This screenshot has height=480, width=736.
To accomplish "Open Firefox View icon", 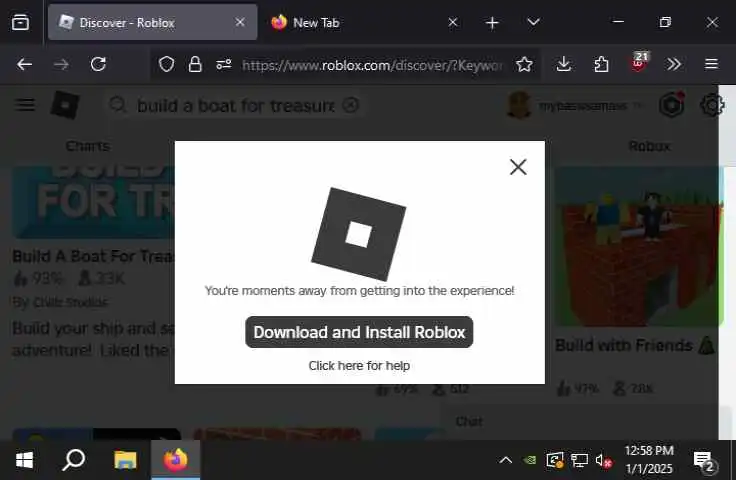I will point(20,22).
